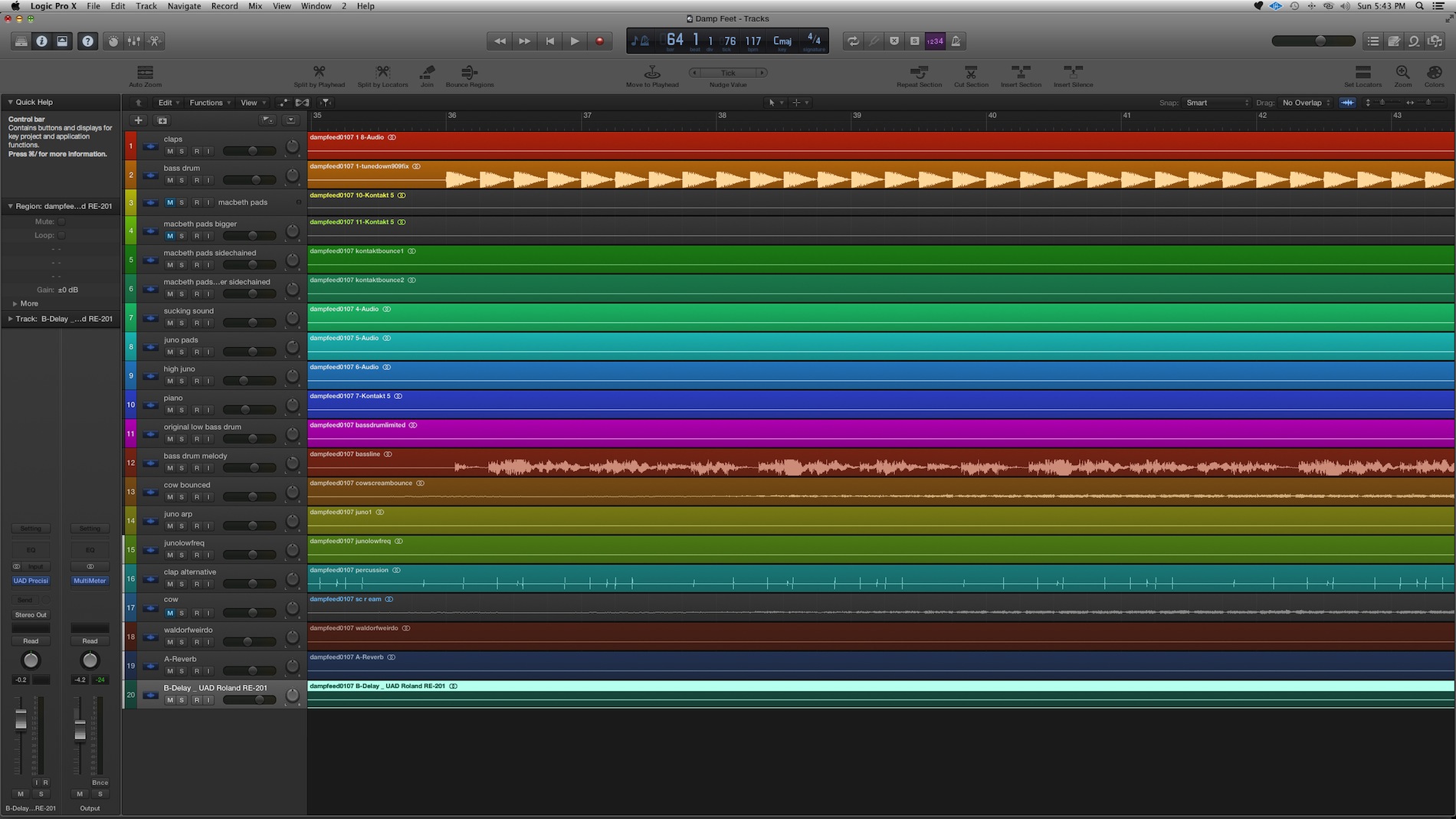Mute the claps track
This screenshot has width=1456, height=819.
coord(169,151)
